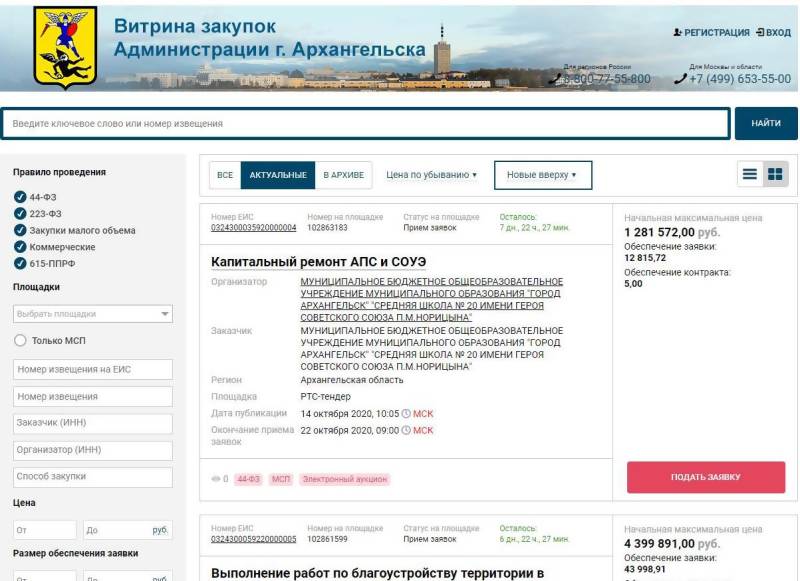Click the phone icon for Moscow number
Screen dimensions: 800x581
(680, 79)
